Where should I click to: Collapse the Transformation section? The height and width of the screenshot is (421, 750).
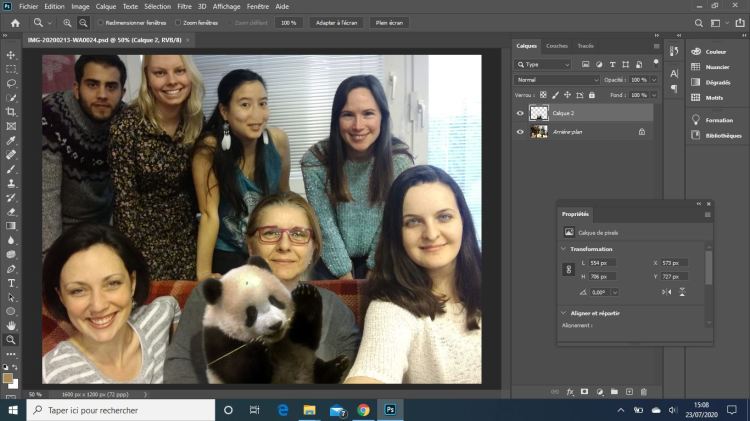coord(563,249)
